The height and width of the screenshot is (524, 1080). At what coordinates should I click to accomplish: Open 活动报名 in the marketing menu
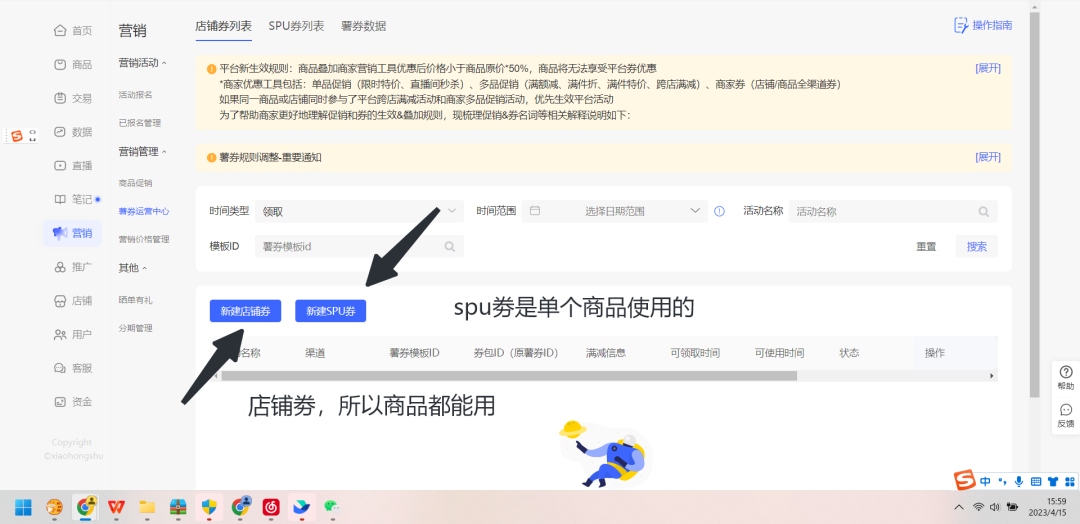(136, 95)
